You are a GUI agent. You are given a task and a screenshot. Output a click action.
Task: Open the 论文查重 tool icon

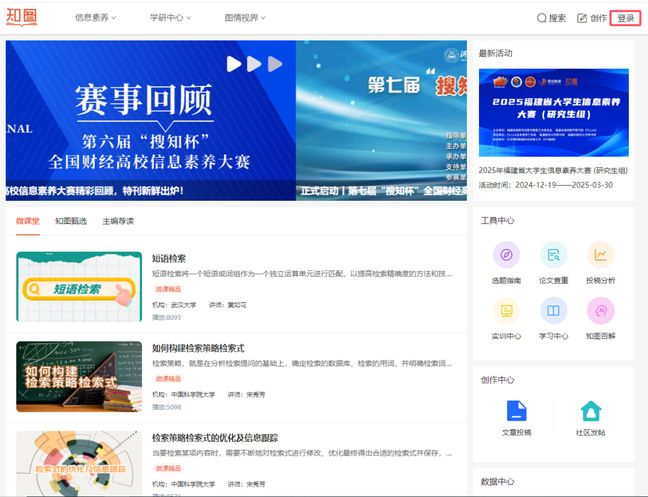553,255
